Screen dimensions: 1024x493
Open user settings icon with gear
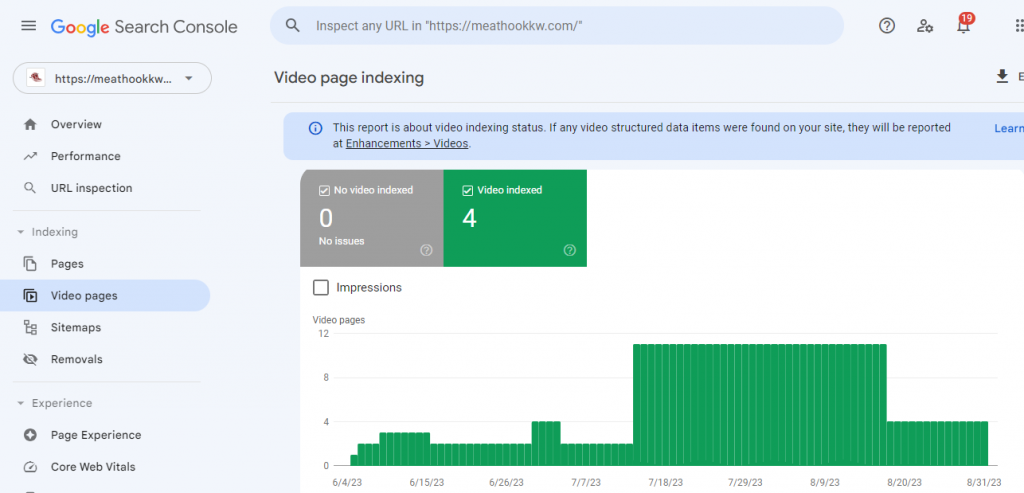[924, 26]
